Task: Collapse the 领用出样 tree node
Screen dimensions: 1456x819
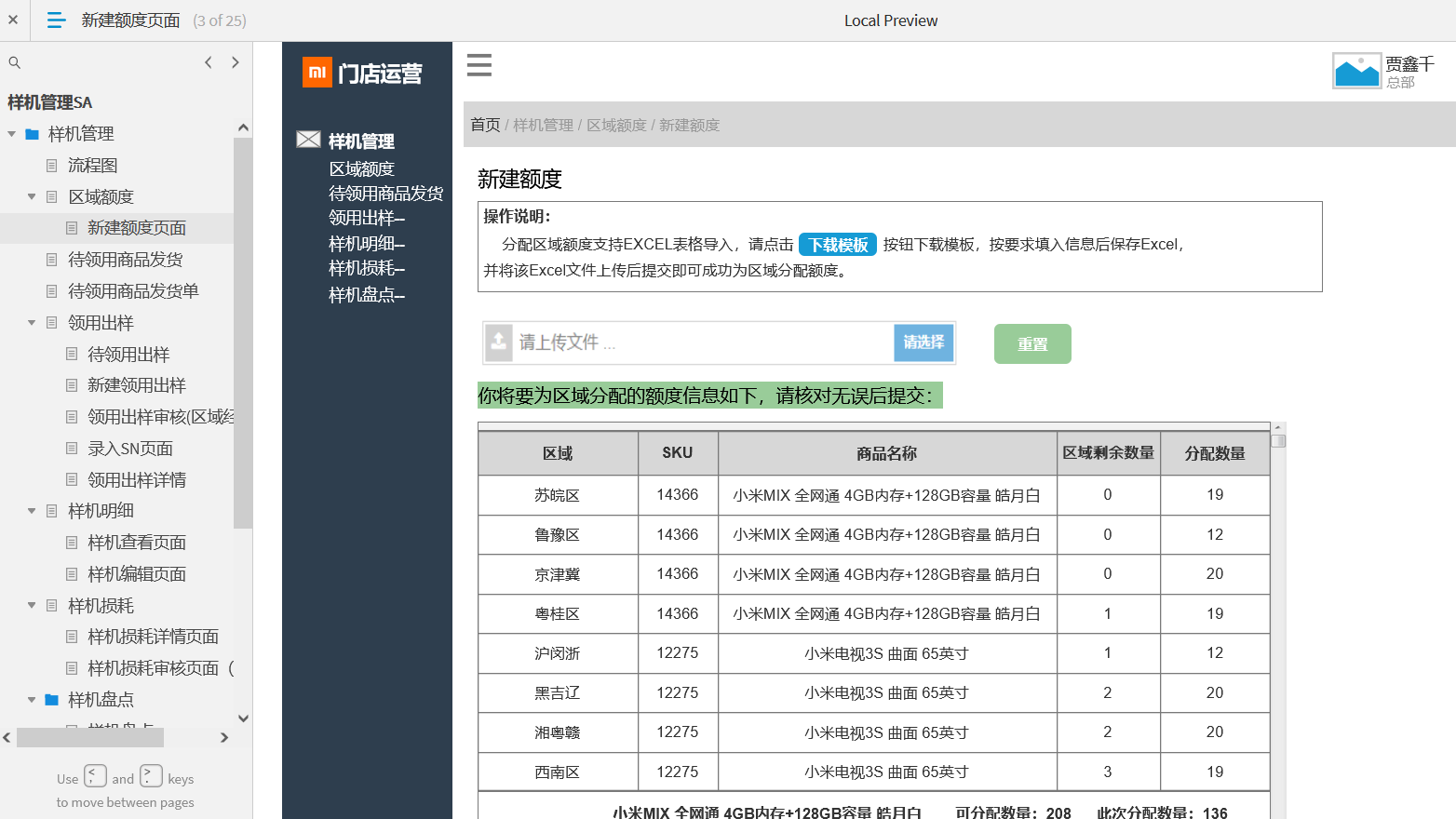Action: tap(32, 323)
